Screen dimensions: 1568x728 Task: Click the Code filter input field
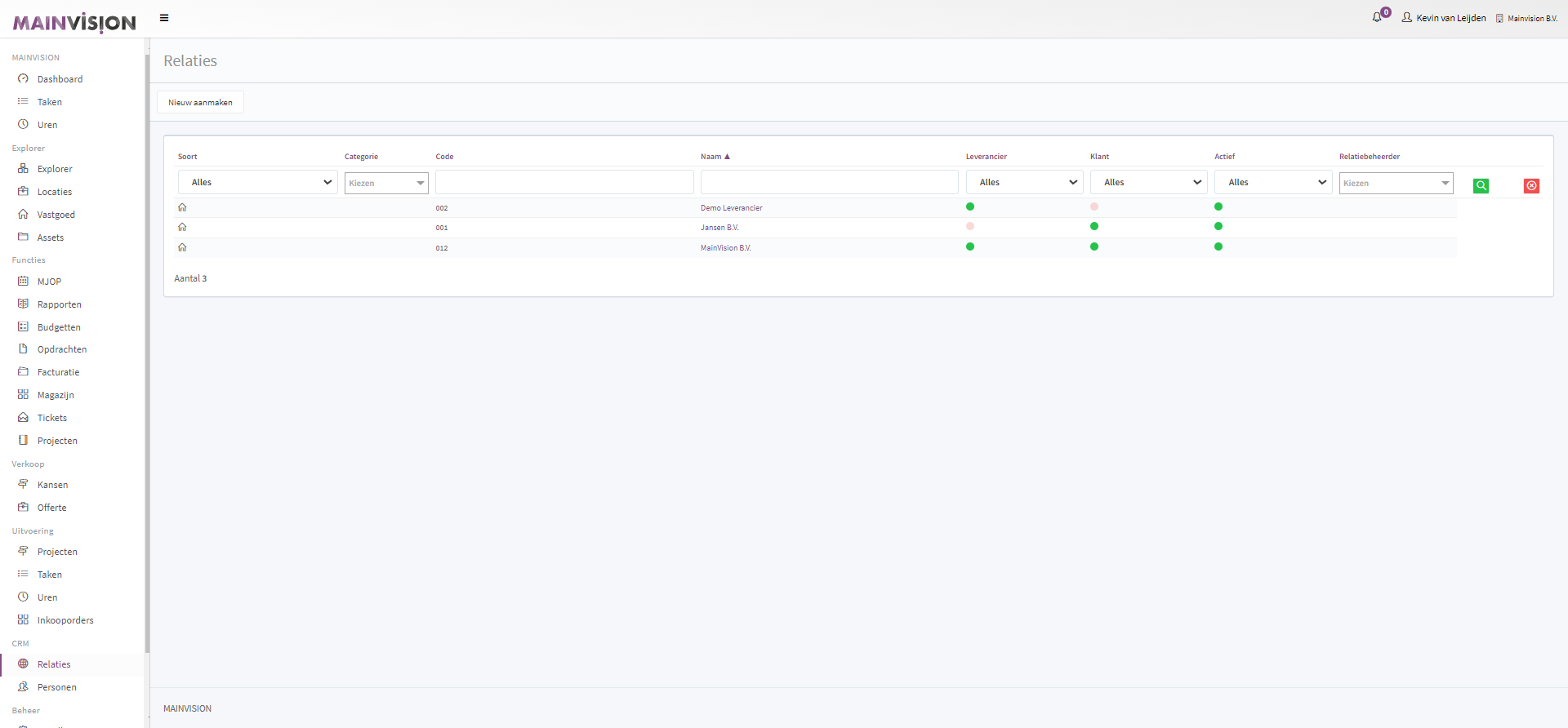click(x=564, y=182)
